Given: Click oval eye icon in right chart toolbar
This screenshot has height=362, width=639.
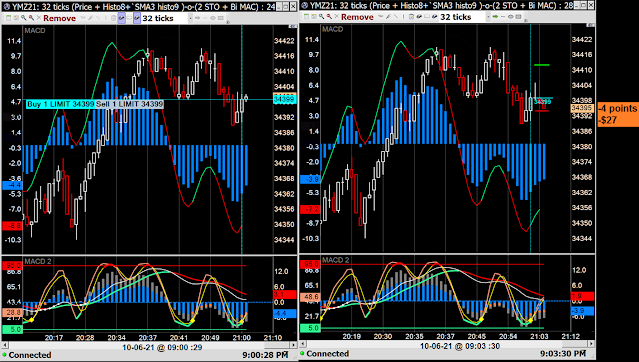Looking at the screenshot, I should click(511, 17).
